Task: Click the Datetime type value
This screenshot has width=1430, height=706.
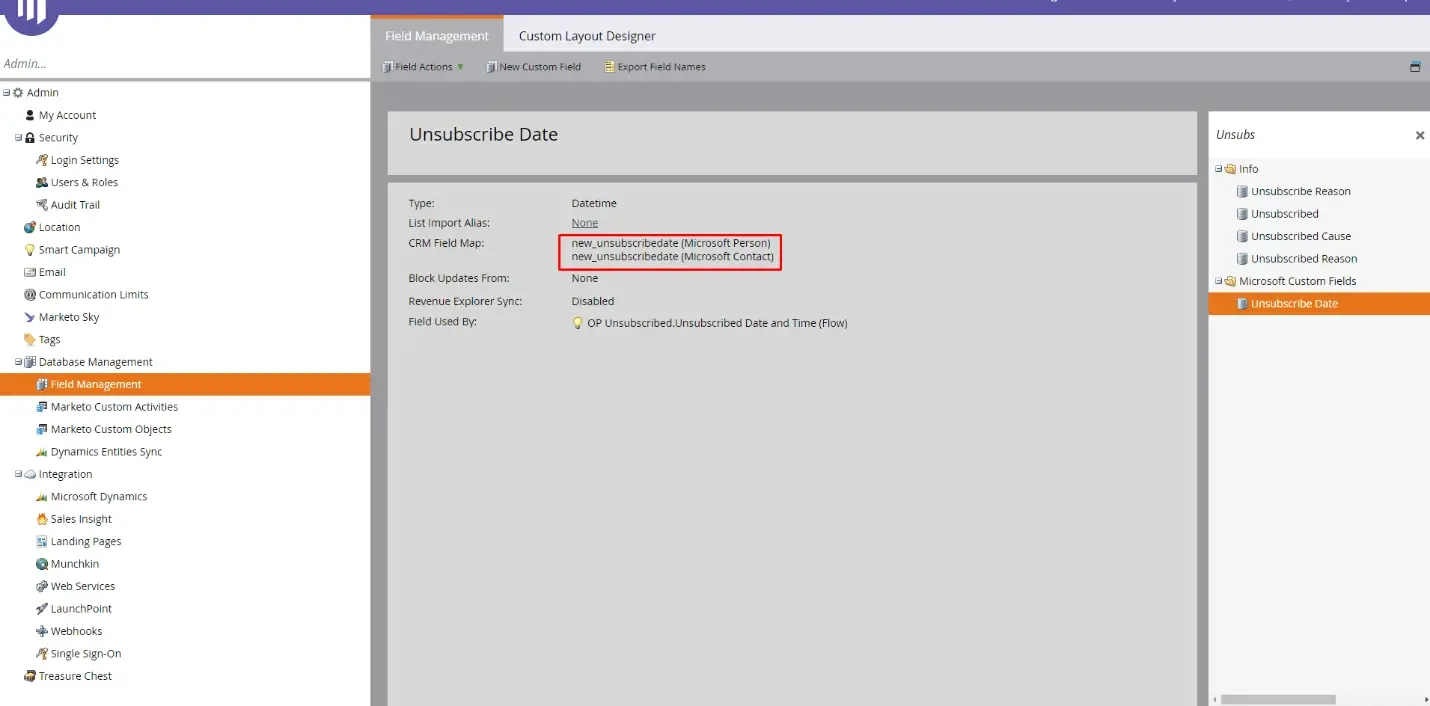Action: click(x=594, y=203)
